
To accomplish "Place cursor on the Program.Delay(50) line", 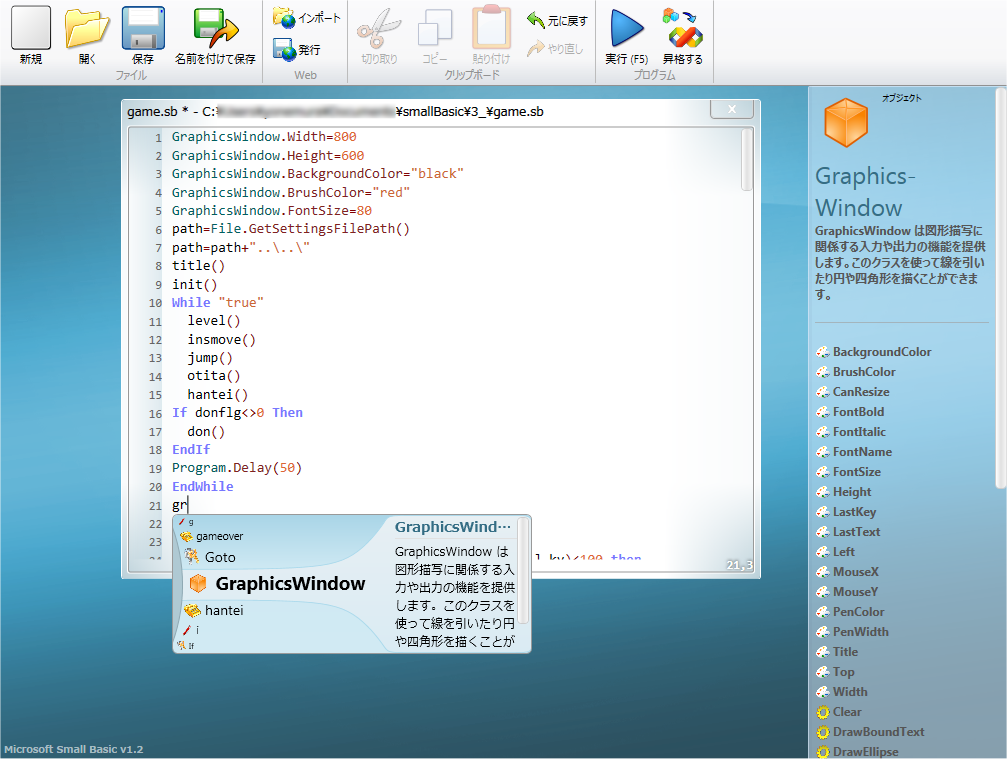I will point(237,468).
